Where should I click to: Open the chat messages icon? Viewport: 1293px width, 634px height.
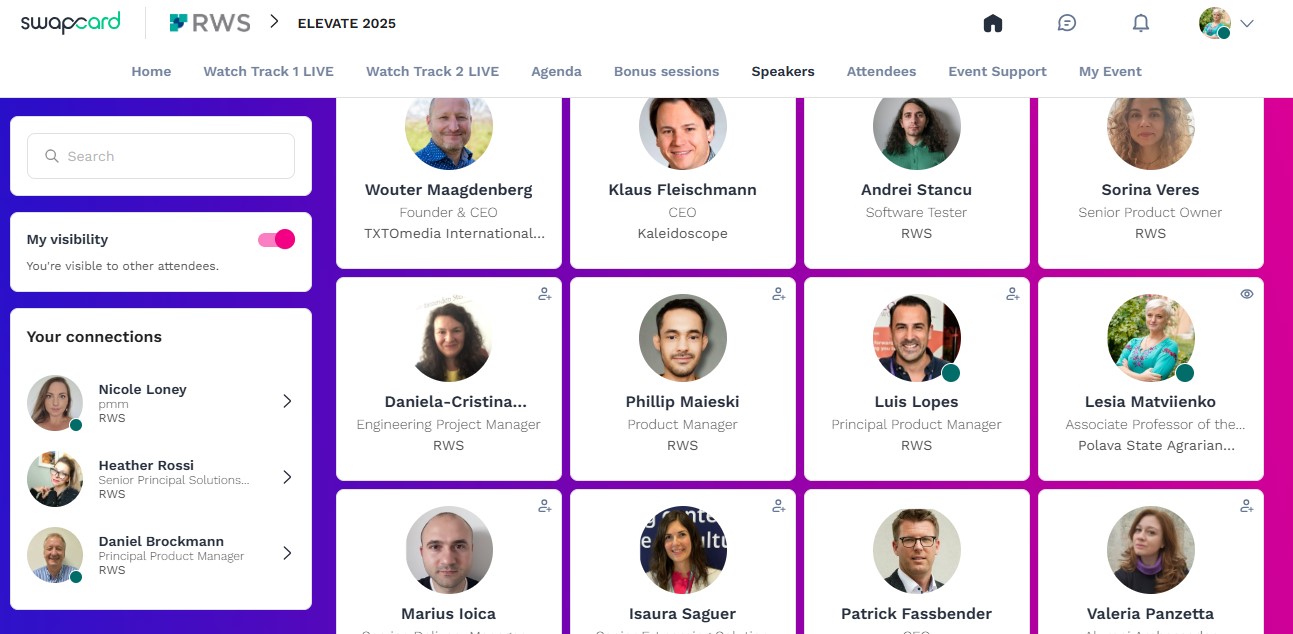tap(1067, 23)
